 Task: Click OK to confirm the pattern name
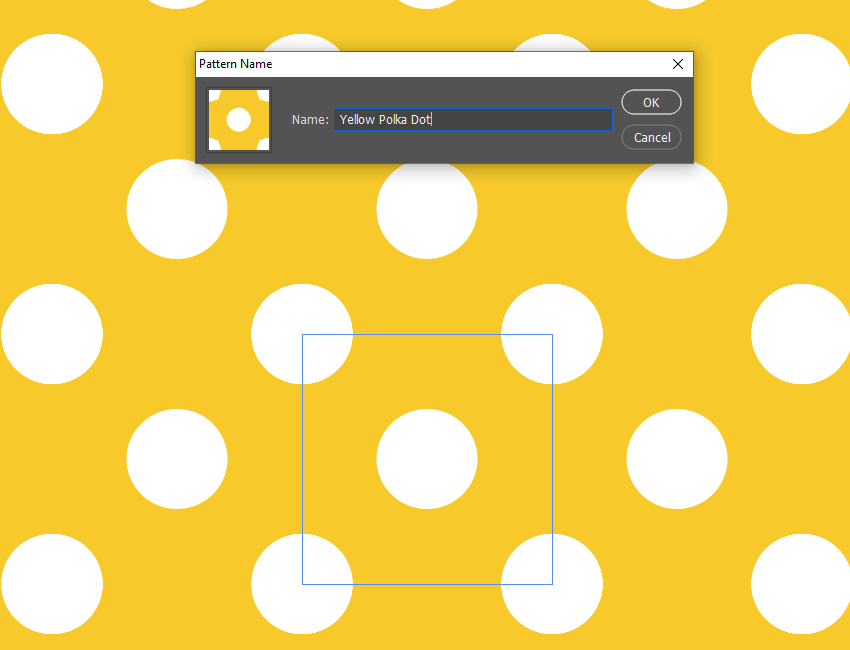(651, 102)
